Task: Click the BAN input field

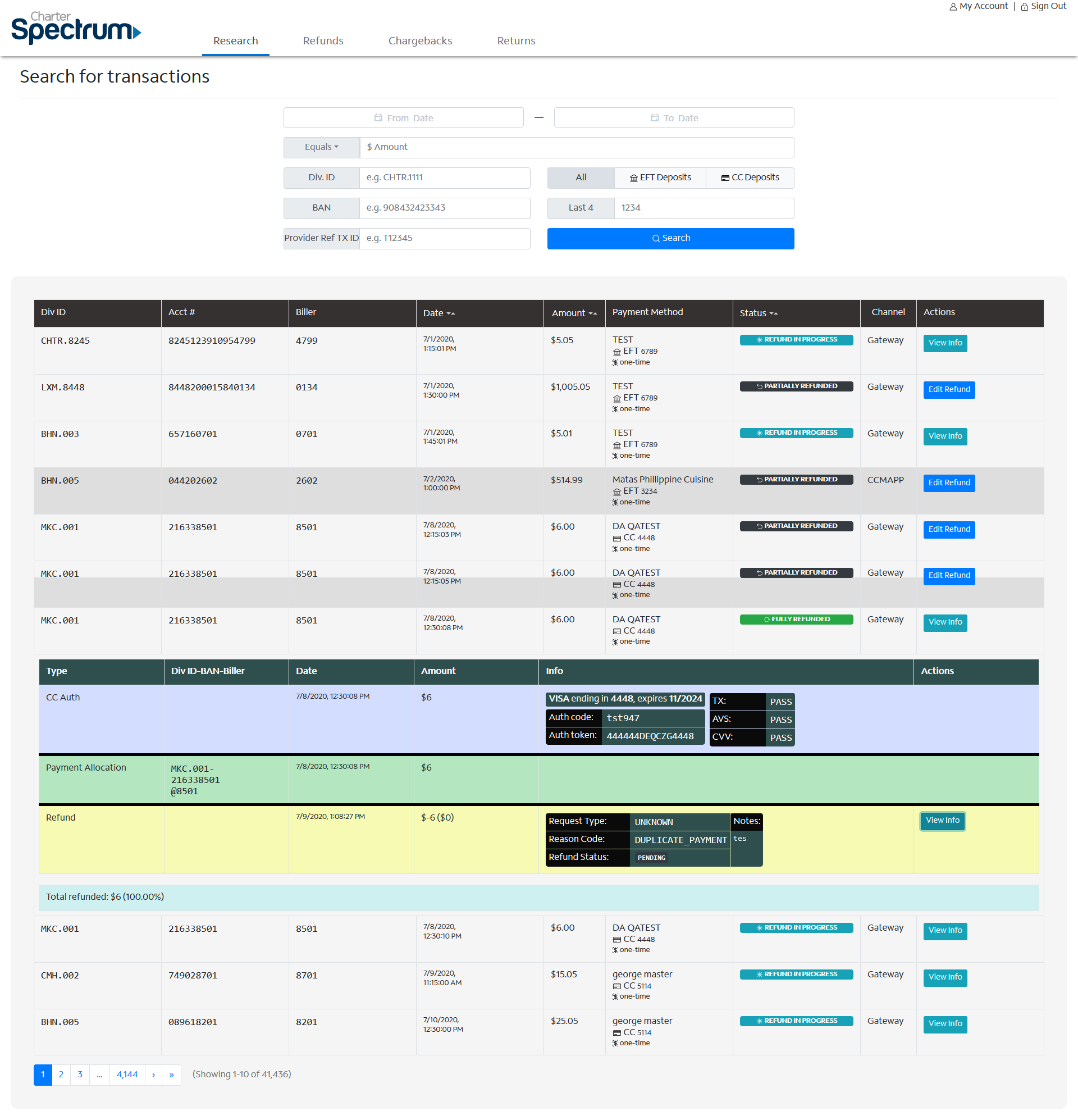Action: pyautogui.click(x=445, y=208)
